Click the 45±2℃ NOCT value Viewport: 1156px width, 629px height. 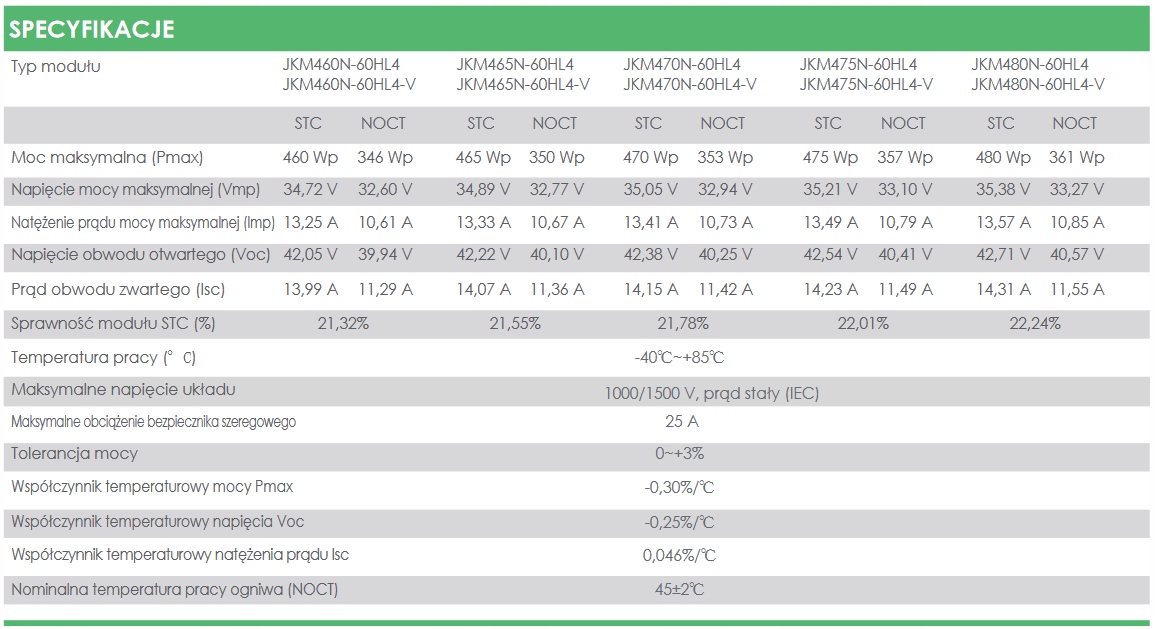(x=679, y=589)
